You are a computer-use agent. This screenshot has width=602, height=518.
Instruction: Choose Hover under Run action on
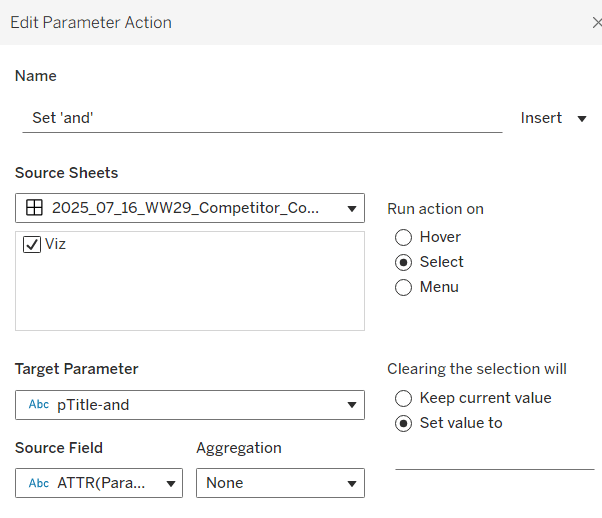[x=404, y=237]
